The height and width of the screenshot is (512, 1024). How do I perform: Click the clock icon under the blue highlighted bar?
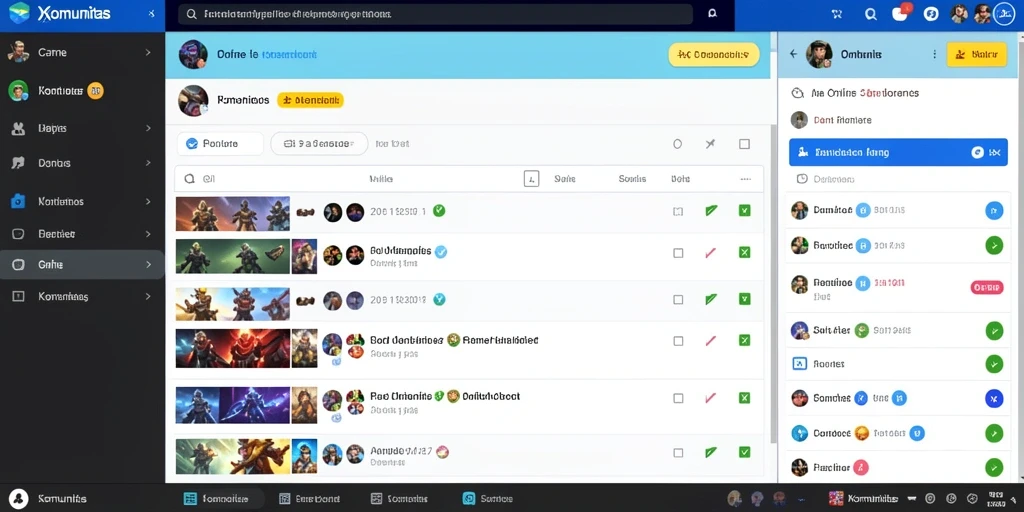(x=802, y=179)
